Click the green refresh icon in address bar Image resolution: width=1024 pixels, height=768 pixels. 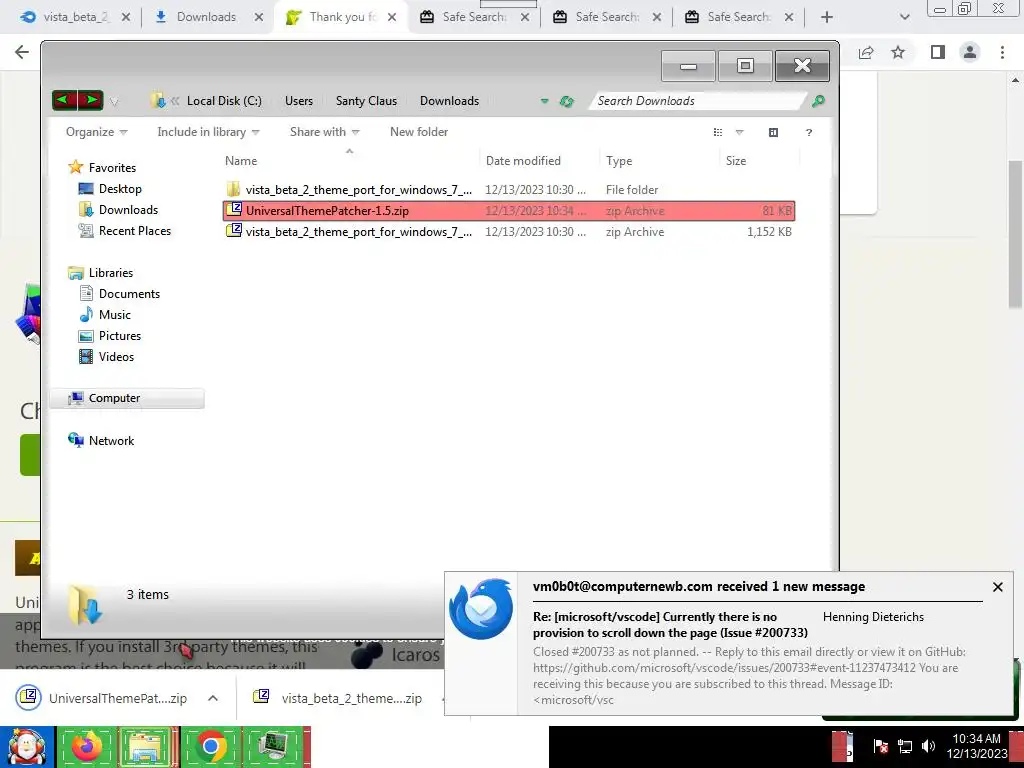(566, 101)
